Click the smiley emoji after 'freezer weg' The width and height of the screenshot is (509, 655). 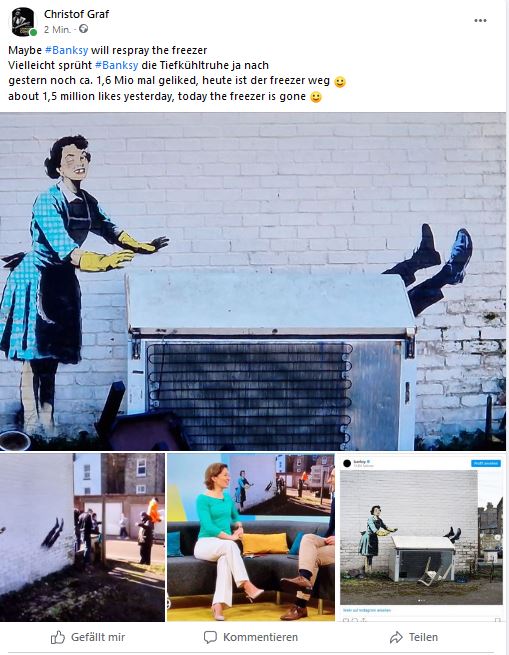coord(340,81)
